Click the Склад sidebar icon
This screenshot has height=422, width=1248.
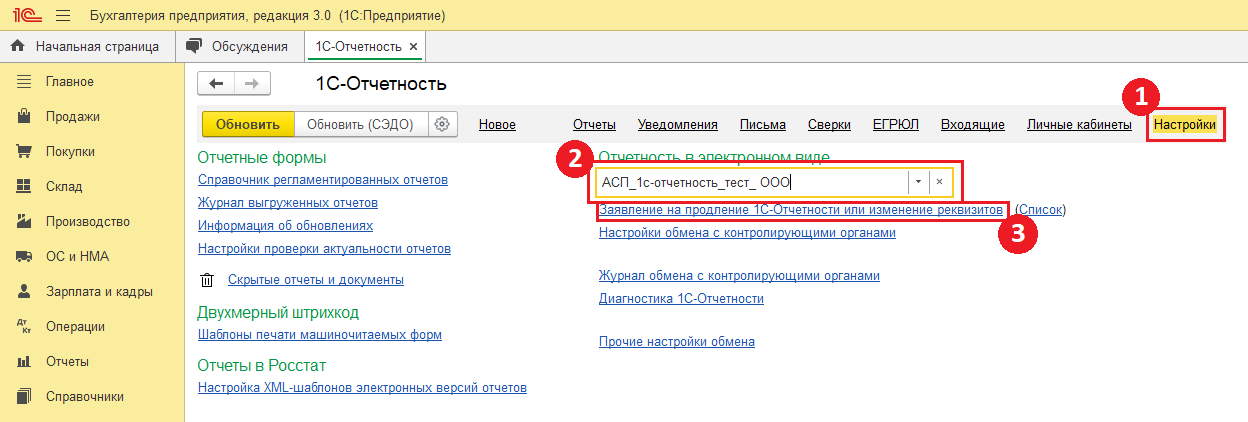pyautogui.click(x=24, y=186)
